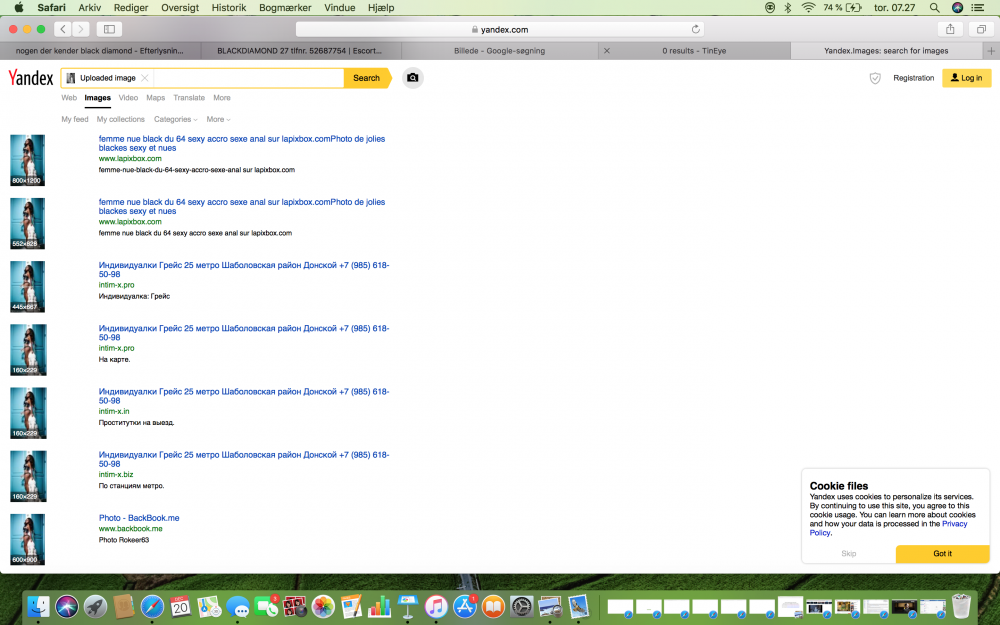This screenshot has width=1000, height=625.
Task: Open the Bogmærker menu
Action: (x=285, y=8)
